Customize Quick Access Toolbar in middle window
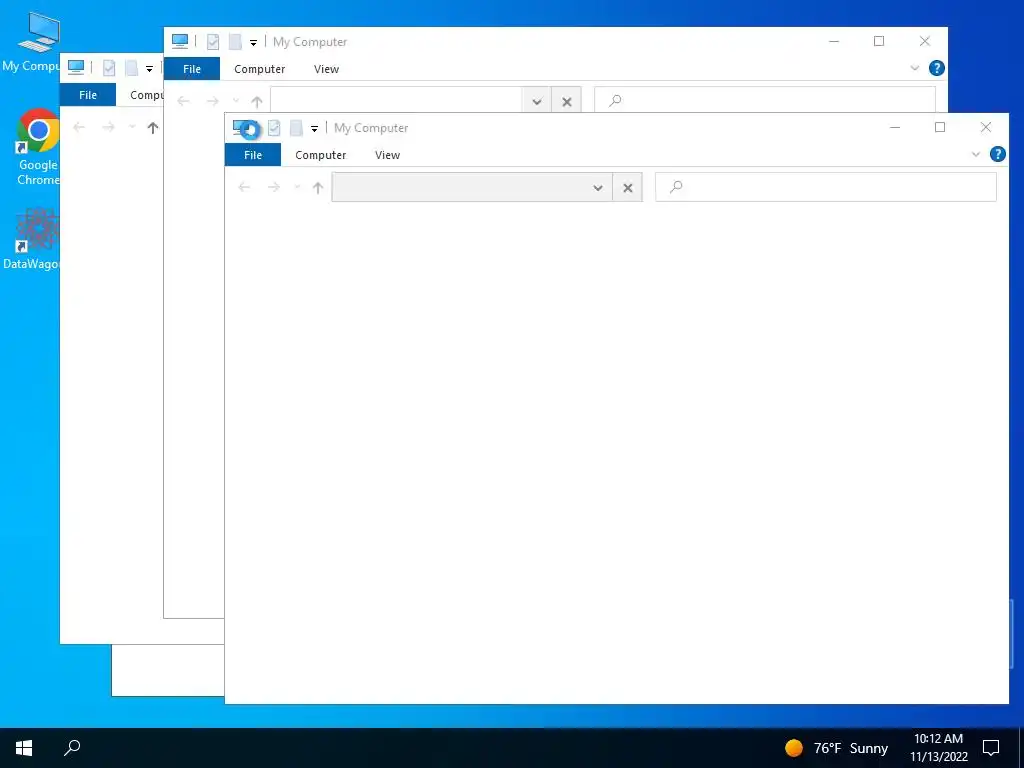This screenshot has width=1024, height=768. (x=253, y=42)
